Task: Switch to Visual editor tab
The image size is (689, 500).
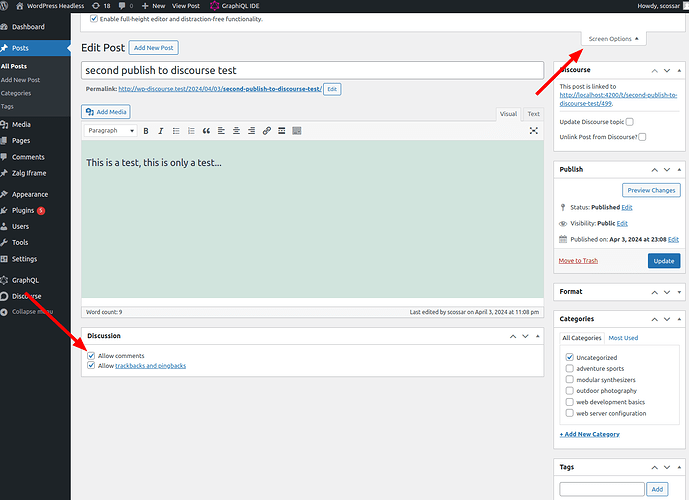Action: click(508, 114)
